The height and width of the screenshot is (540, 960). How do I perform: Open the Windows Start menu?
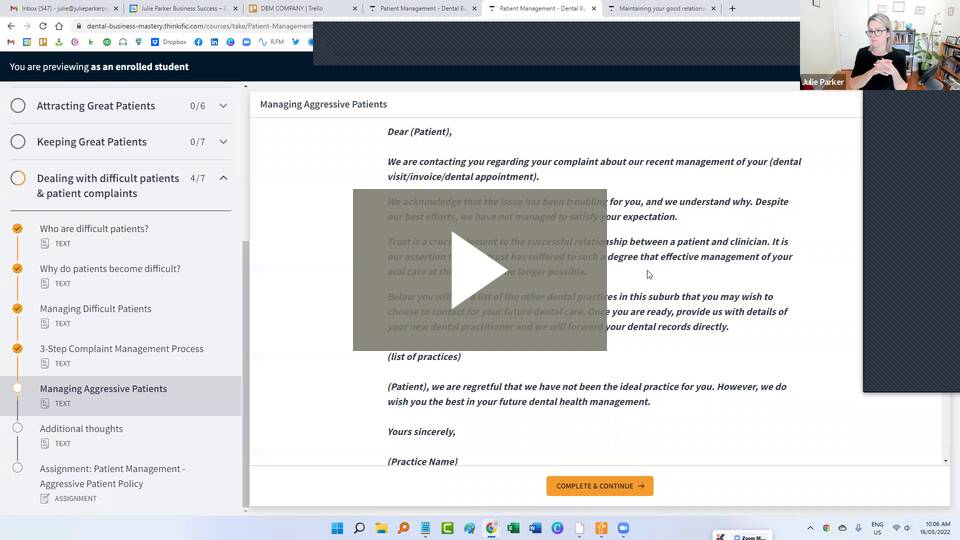click(337, 528)
